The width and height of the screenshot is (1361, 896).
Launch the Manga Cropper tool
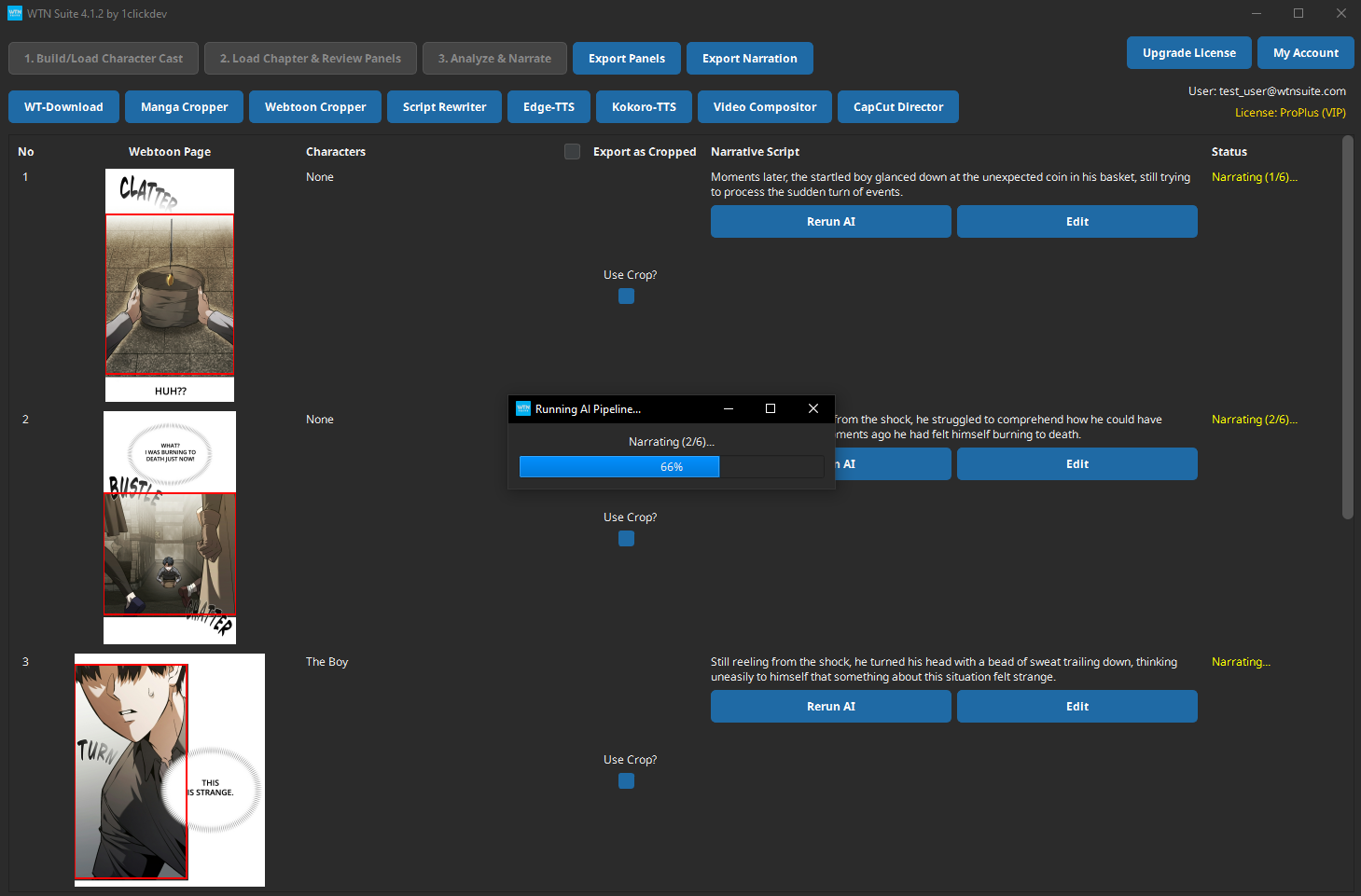tap(184, 106)
